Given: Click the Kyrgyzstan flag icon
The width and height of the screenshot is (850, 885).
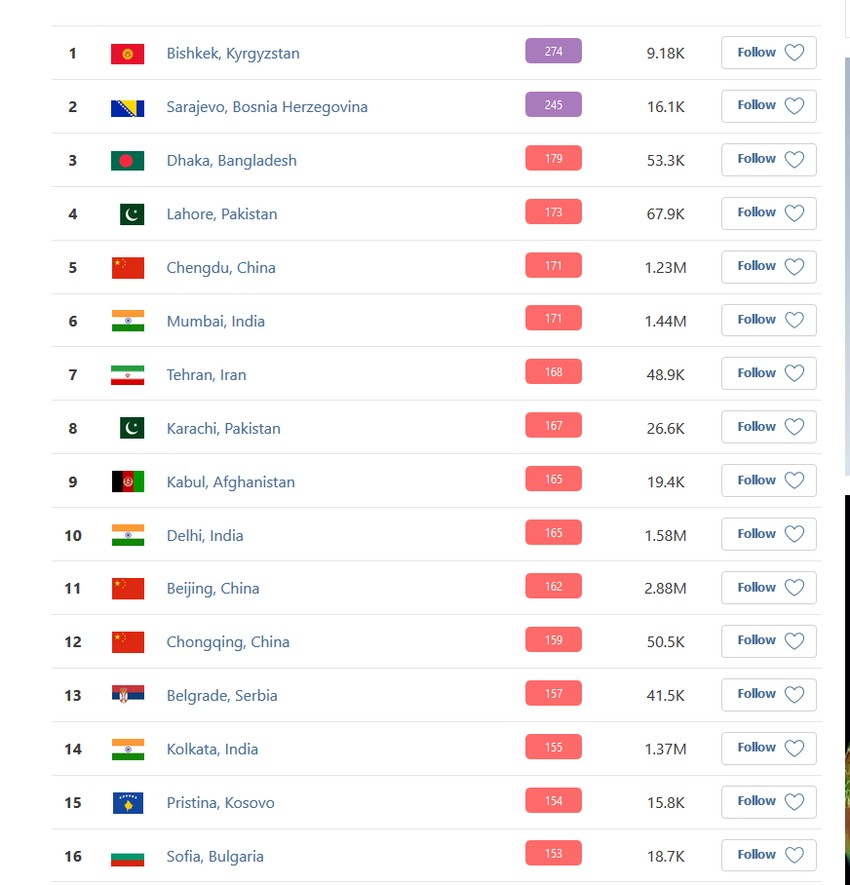Looking at the screenshot, I should coord(127,54).
